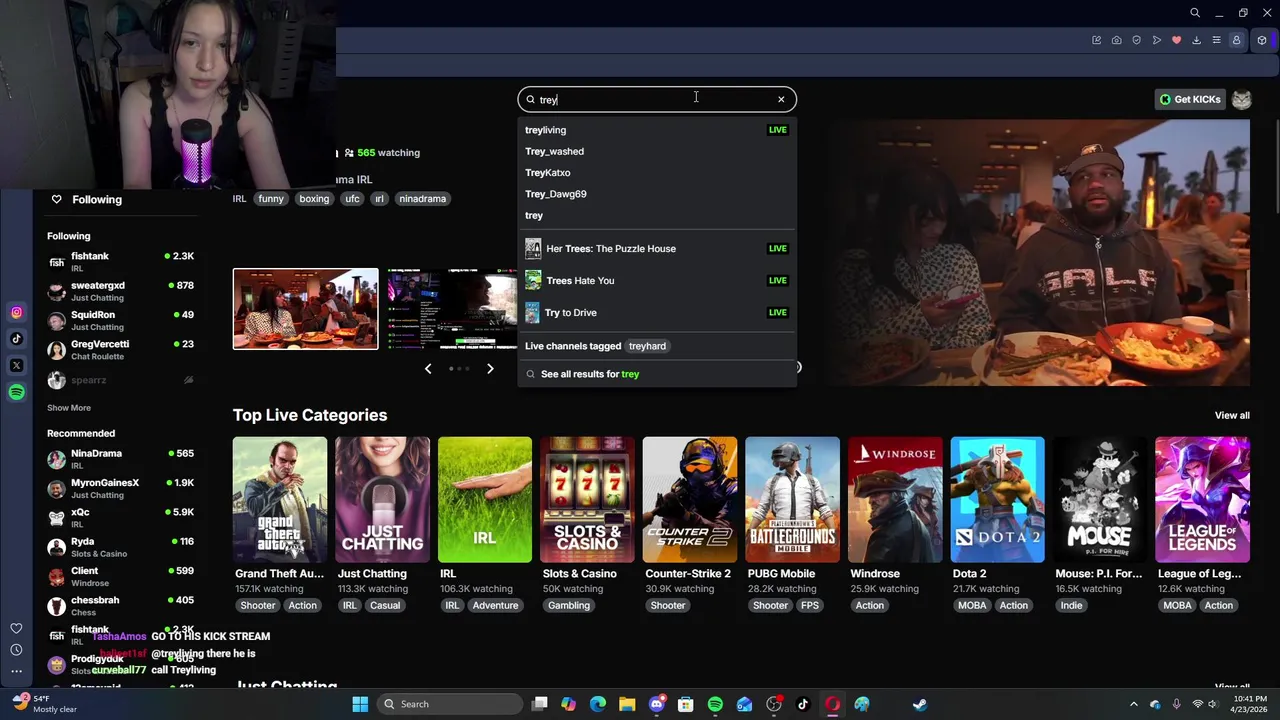Click the weather widget on taskbar
The height and width of the screenshot is (720, 1280).
pos(45,704)
